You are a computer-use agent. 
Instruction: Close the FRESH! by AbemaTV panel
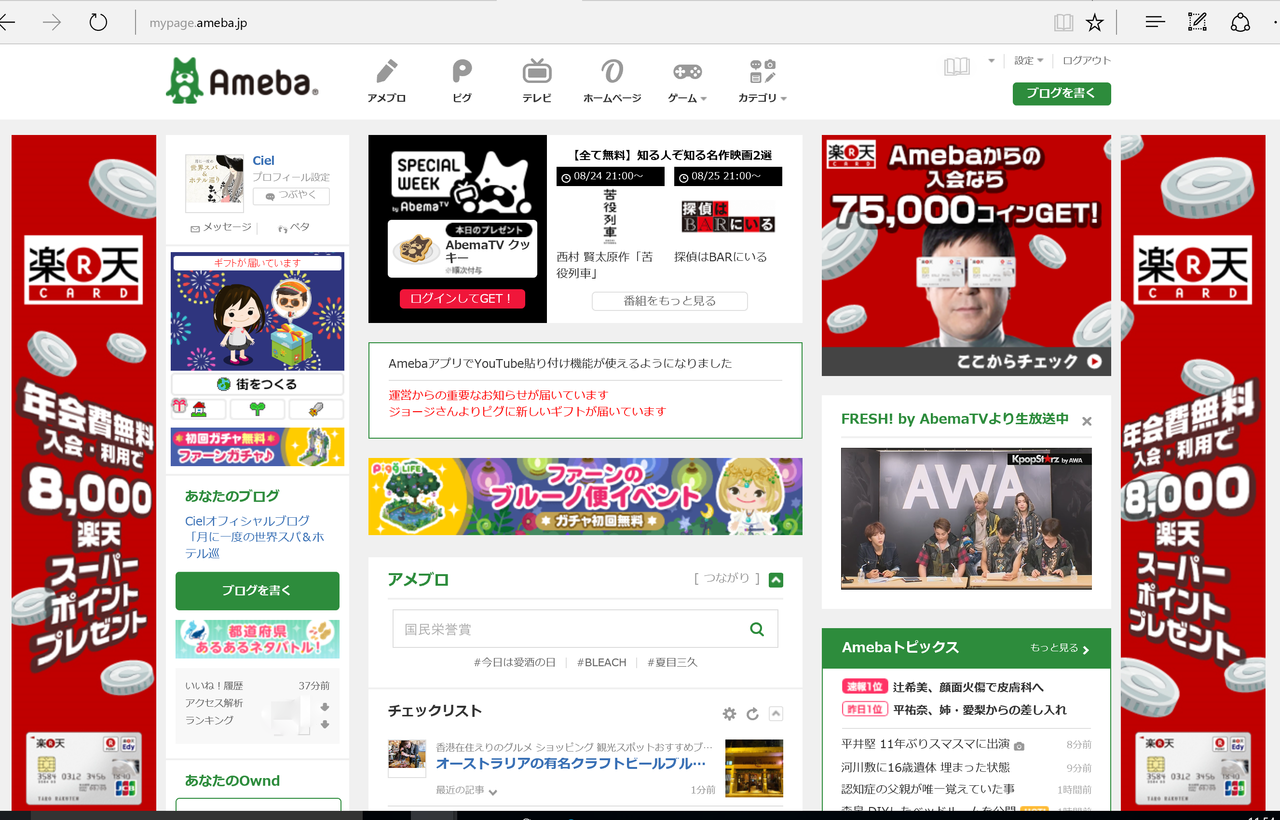pyautogui.click(x=1087, y=421)
